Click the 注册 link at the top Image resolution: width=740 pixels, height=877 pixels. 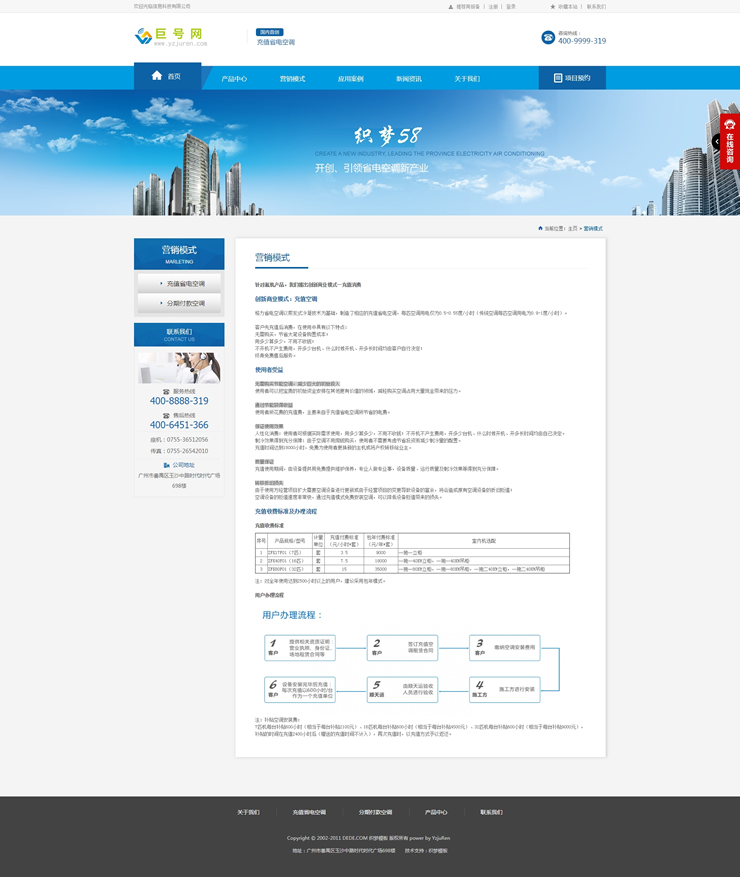click(493, 6)
